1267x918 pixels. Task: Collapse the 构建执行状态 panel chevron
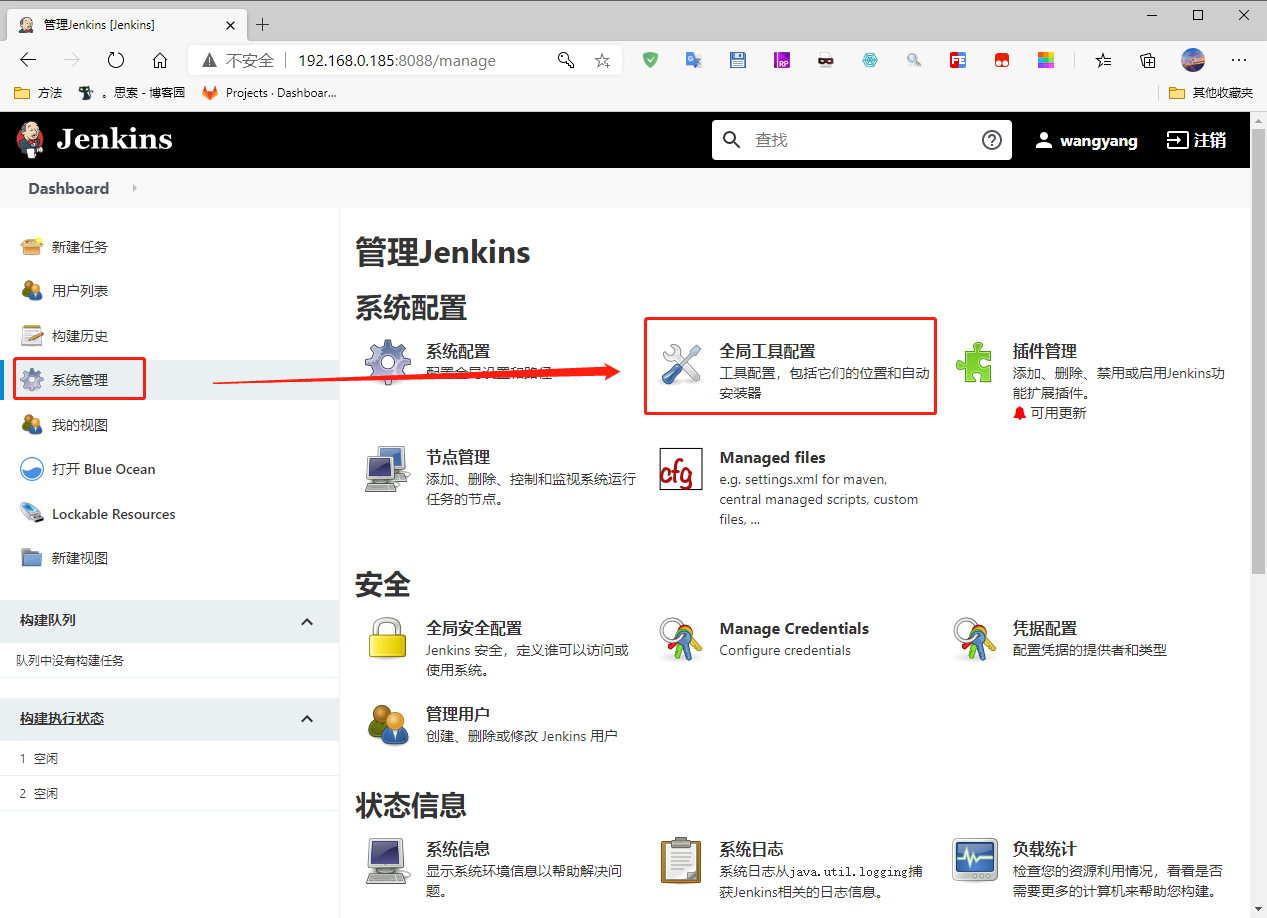coord(307,719)
